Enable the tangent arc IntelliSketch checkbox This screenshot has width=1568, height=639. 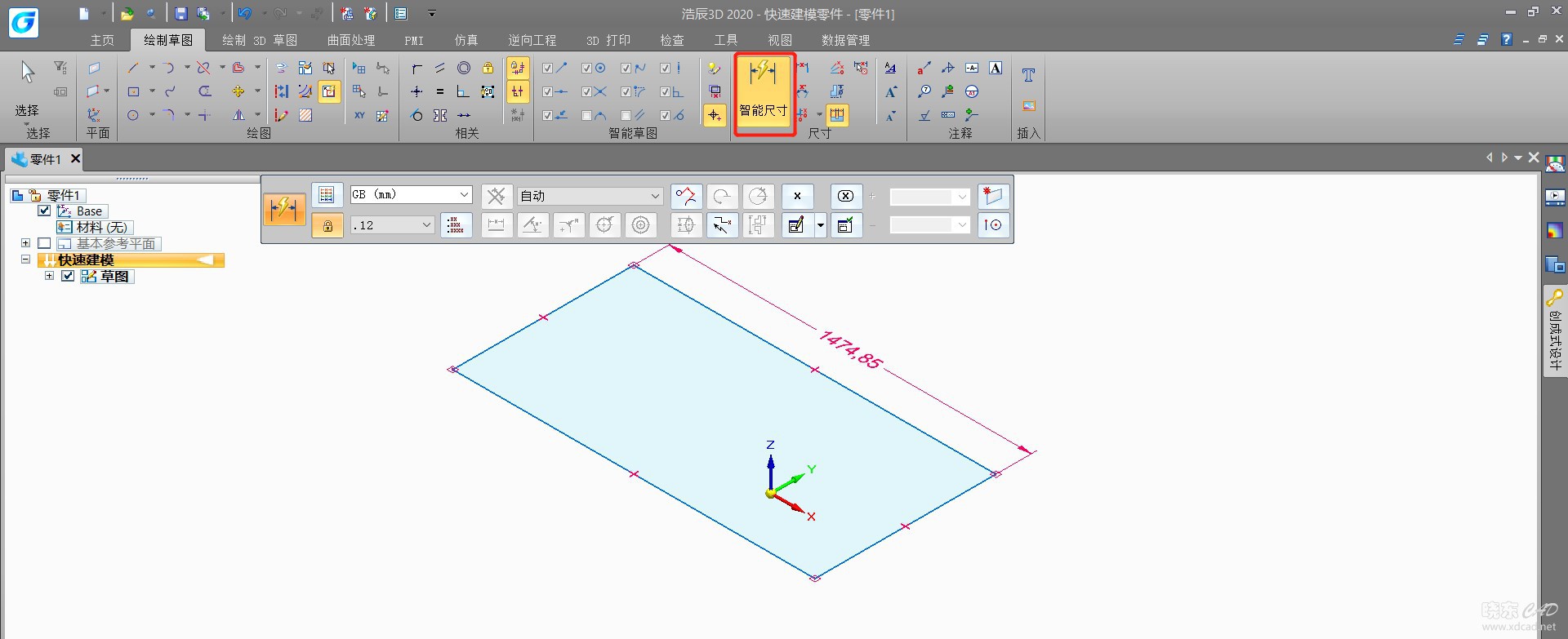[586, 115]
